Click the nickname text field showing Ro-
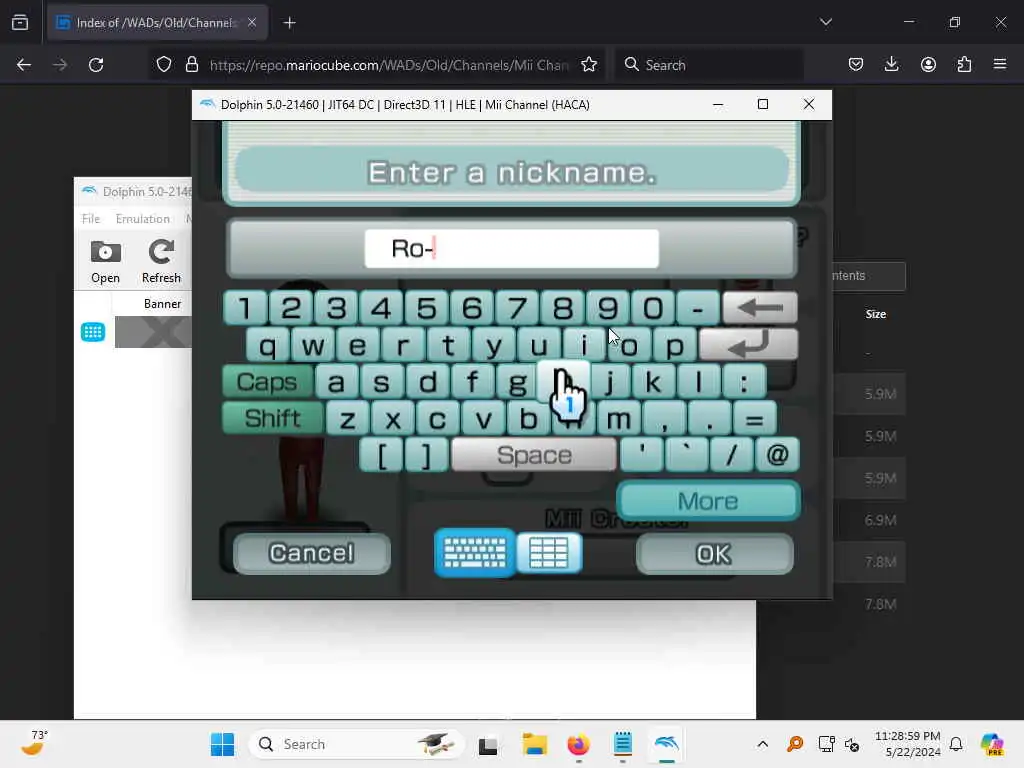This screenshot has height=768, width=1024. coord(511,248)
